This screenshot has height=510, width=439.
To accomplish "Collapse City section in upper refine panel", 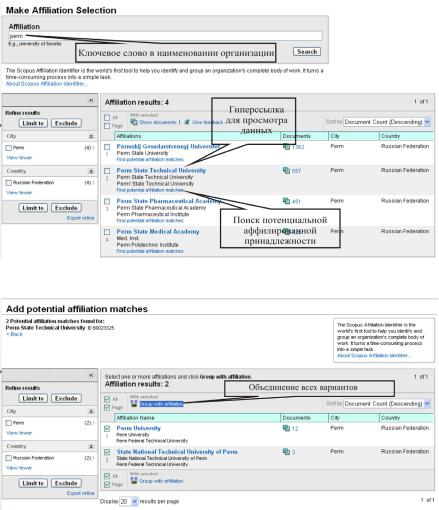I will pyautogui.click(x=91, y=136).
